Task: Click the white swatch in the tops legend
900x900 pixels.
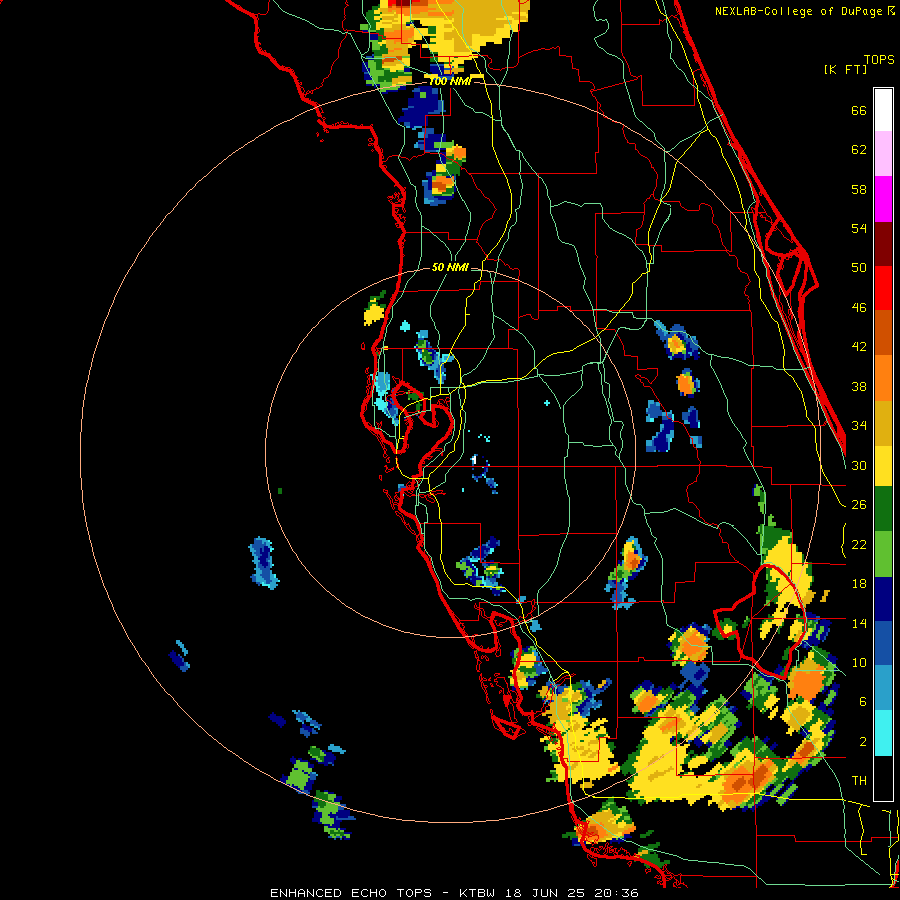Action: [x=883, y=110]
